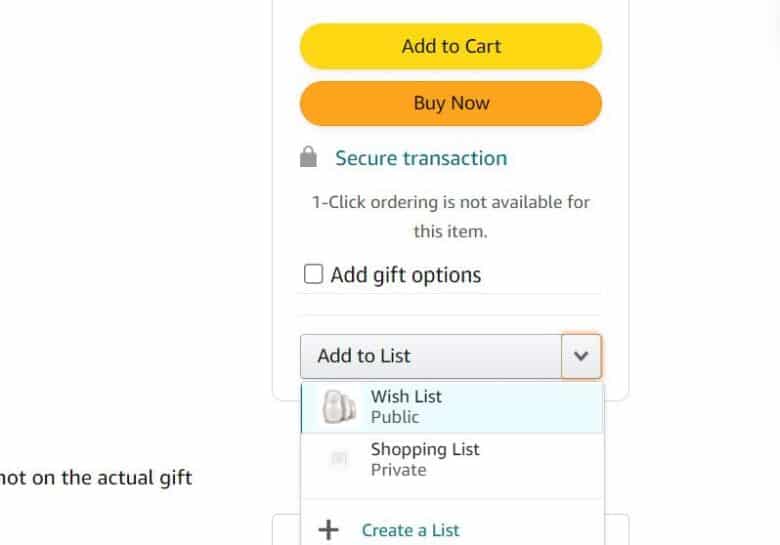This screenshot has height=545, width=780.
Task: Click the Public label under Wish List
Action: pyautogui.click(x=395, y=417)
